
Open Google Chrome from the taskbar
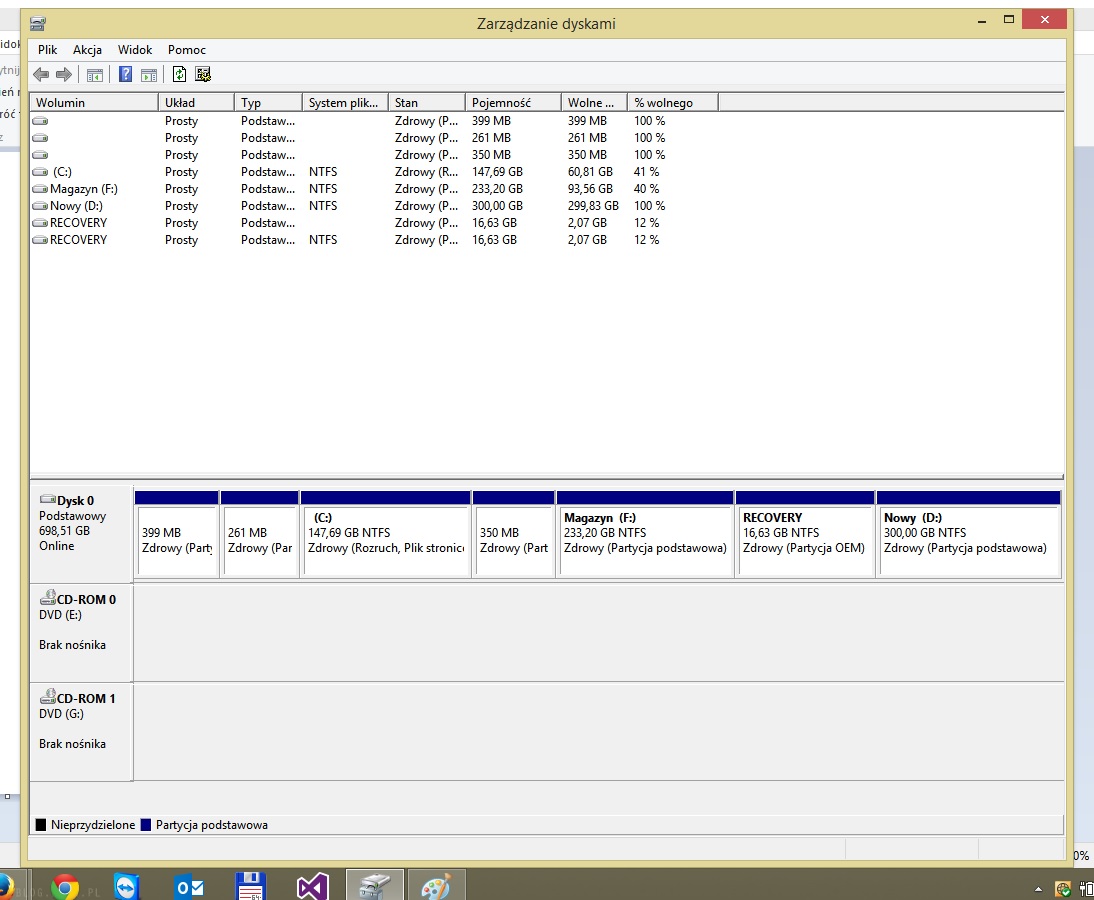65,887
